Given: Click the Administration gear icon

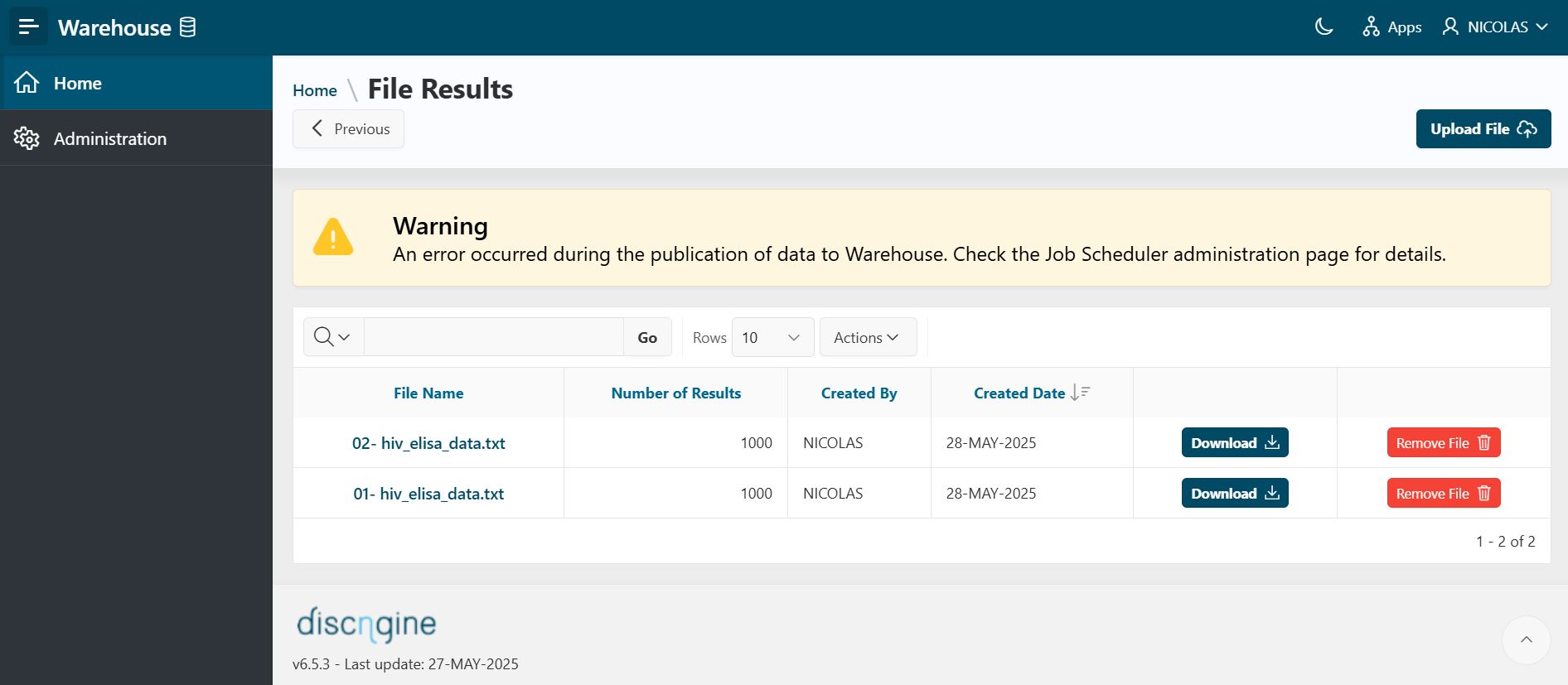Looking at the screenshot, I should click(x=27, y=138).
